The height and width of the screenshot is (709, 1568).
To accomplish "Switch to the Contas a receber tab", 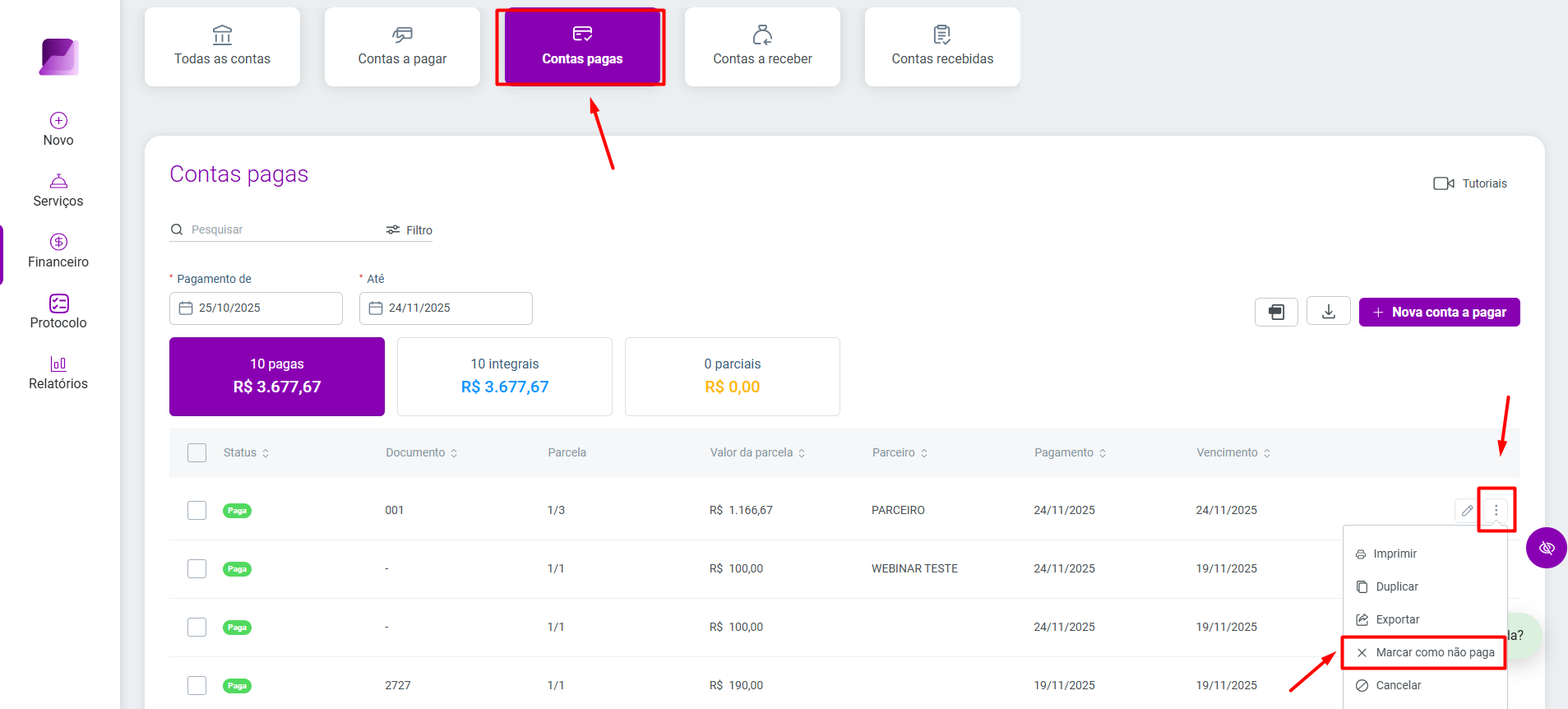I will pos(762,47).
